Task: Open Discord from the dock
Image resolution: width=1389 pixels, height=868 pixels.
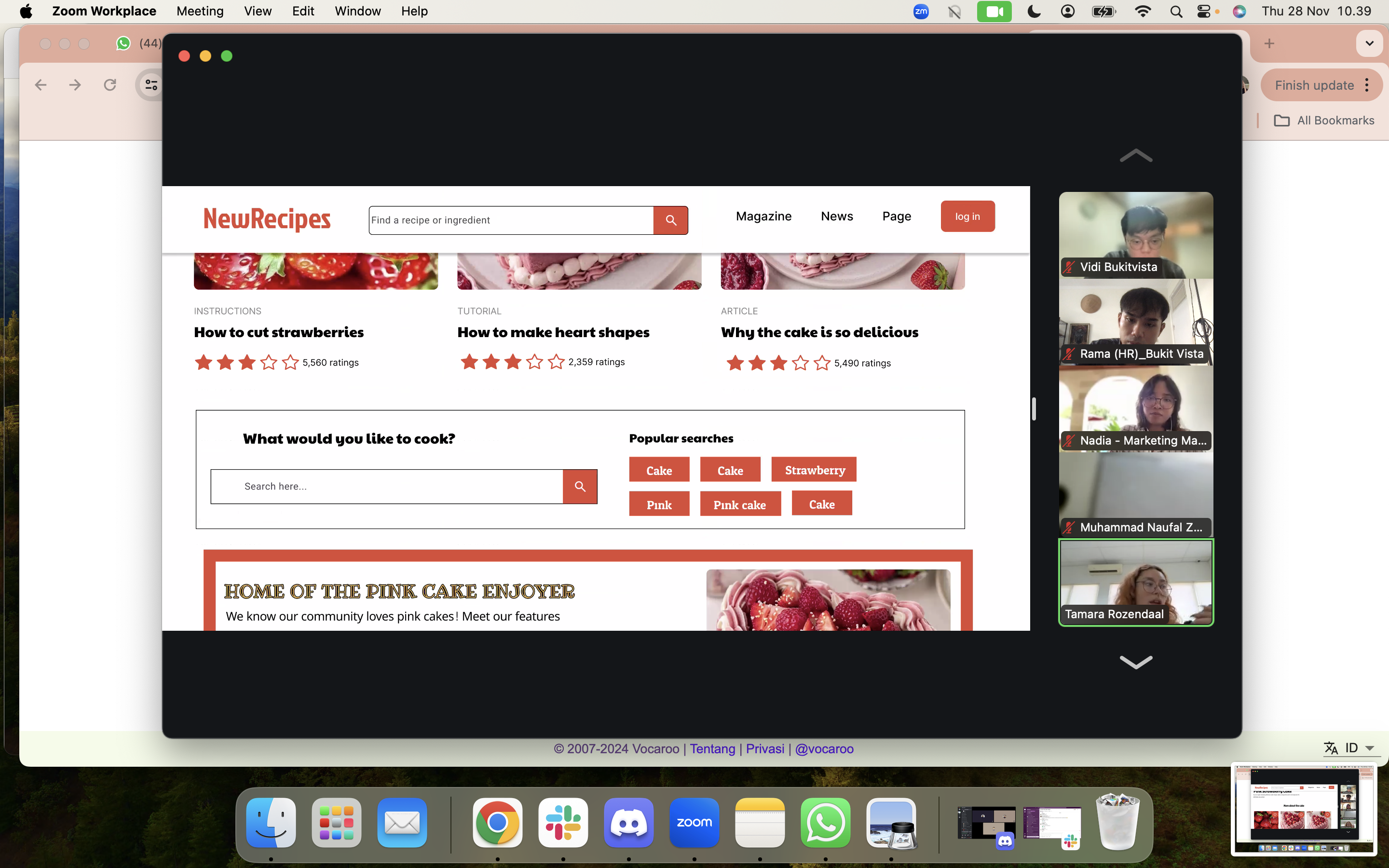Action: point(628,823)
